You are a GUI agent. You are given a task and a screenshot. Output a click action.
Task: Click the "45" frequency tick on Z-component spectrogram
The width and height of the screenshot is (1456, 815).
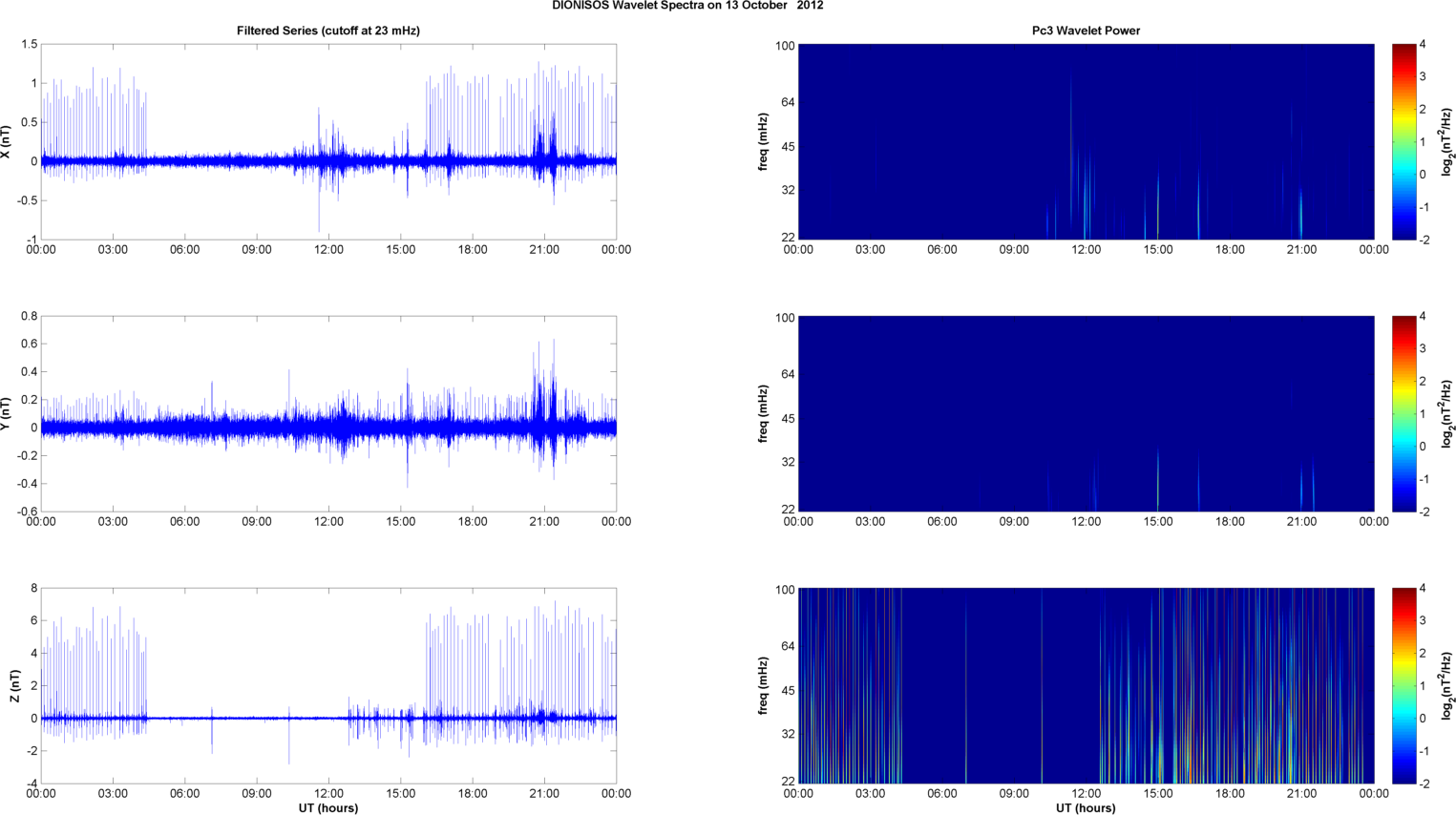[x=789, y=691]
